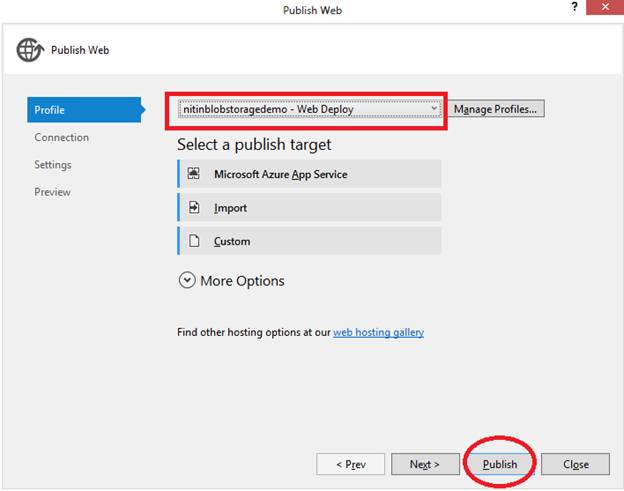This screenshot has width=624, height=491.
Task: Click the Microsoft Azure App Service icon
Action: 194,174
